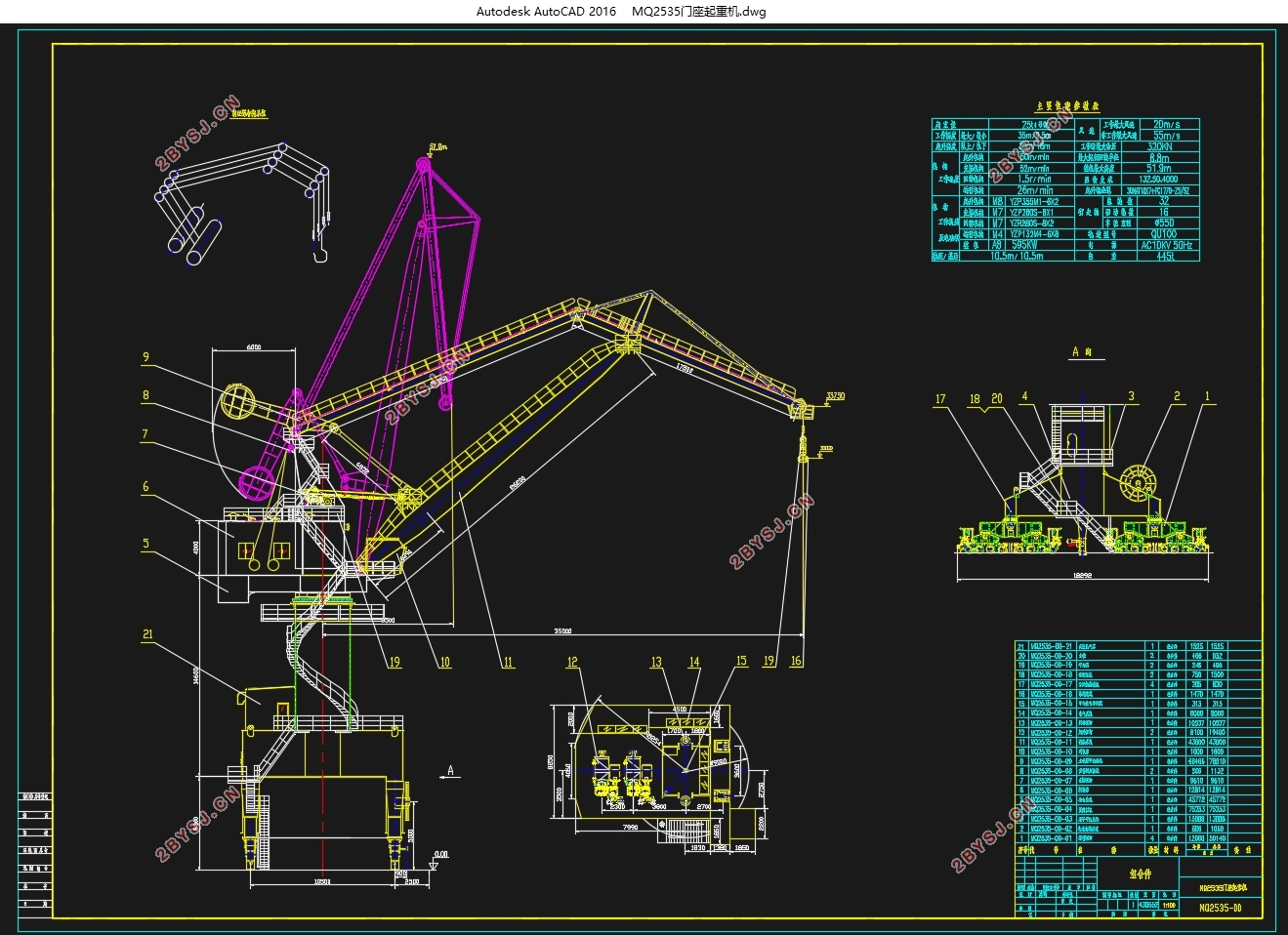Select the 320KN value in the parameter table

pos(1159,146)
